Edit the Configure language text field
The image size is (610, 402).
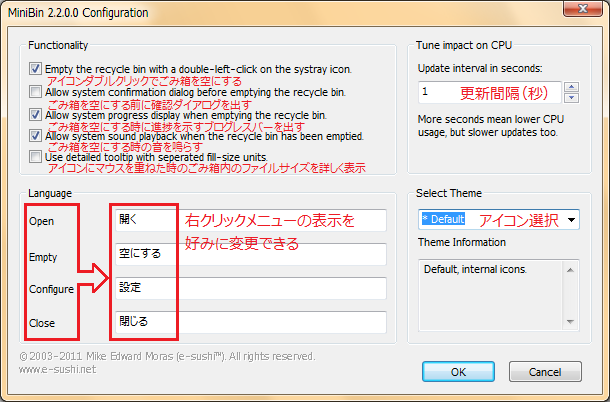(x=251, y=288)
